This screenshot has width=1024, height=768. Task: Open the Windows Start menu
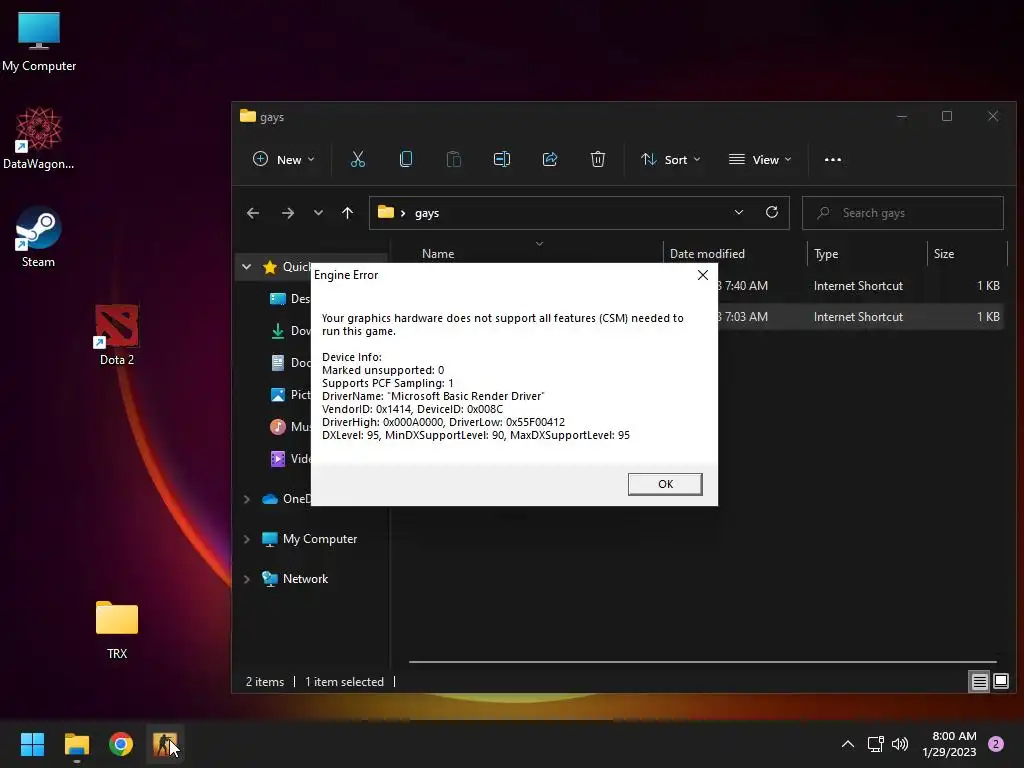pos(32,744)
